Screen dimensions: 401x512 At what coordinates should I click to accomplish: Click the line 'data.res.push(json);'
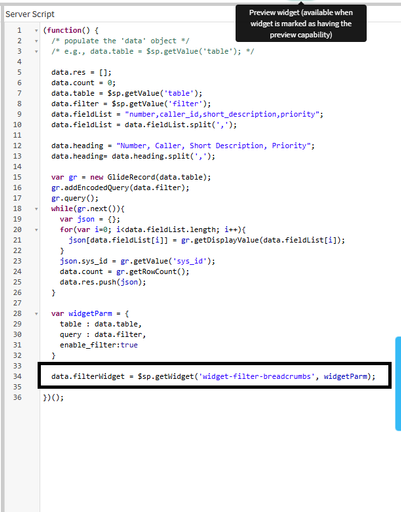pos(103,282)
